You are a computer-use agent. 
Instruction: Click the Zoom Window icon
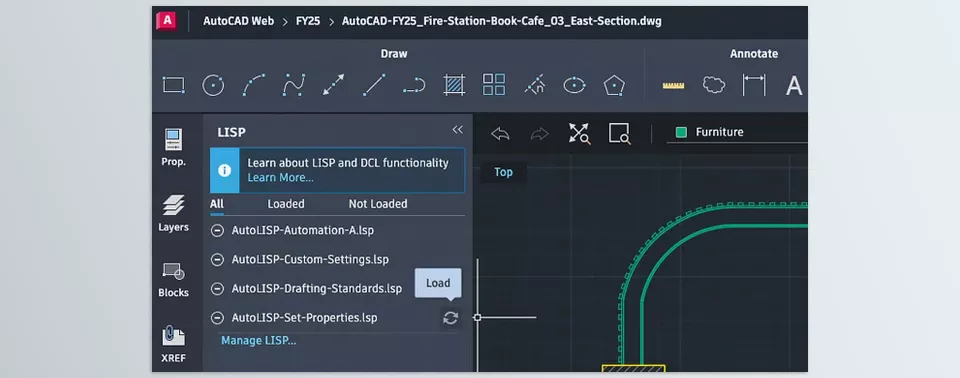point(619,133)
